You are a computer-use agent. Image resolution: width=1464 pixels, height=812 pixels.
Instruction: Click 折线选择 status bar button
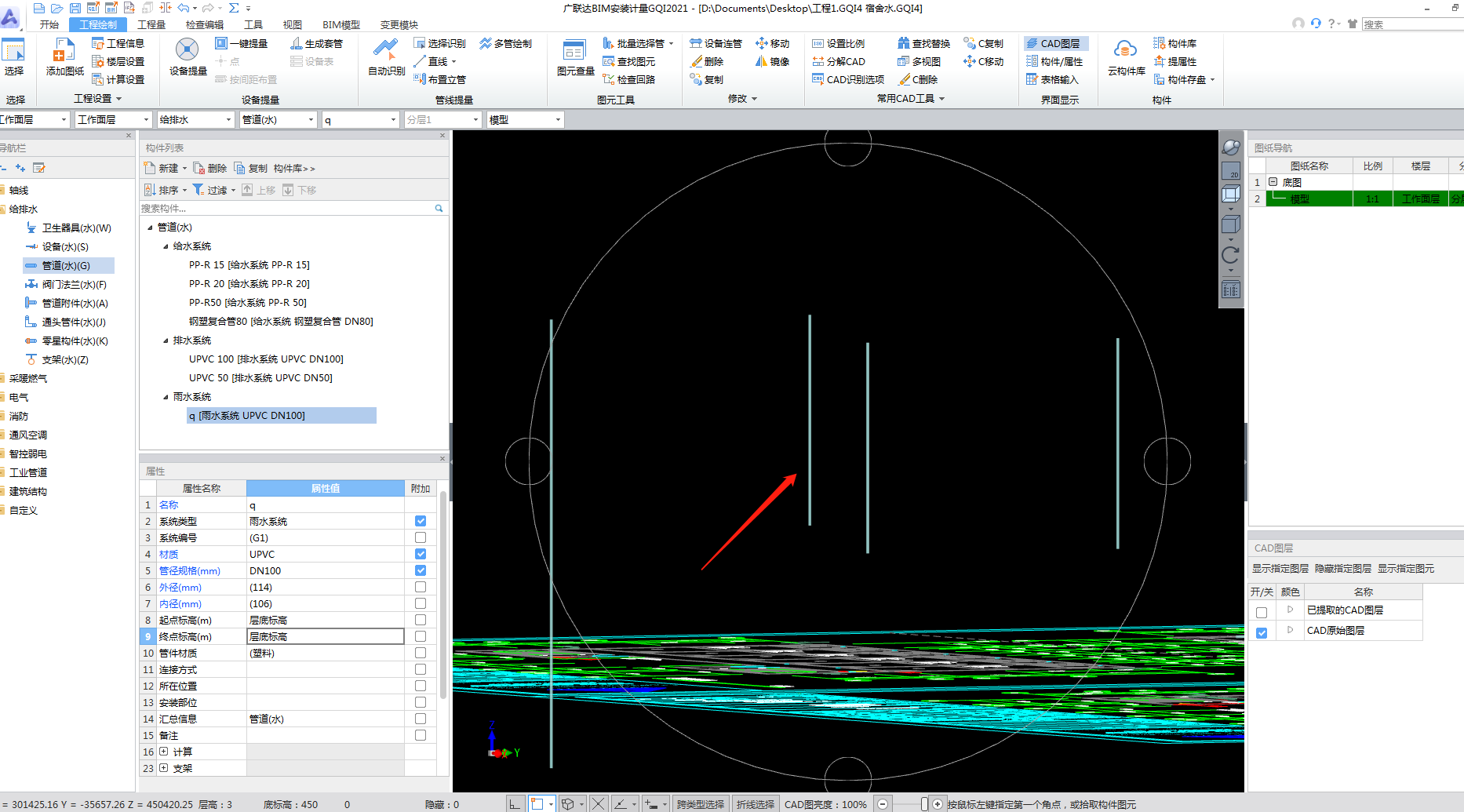(755, 804)
